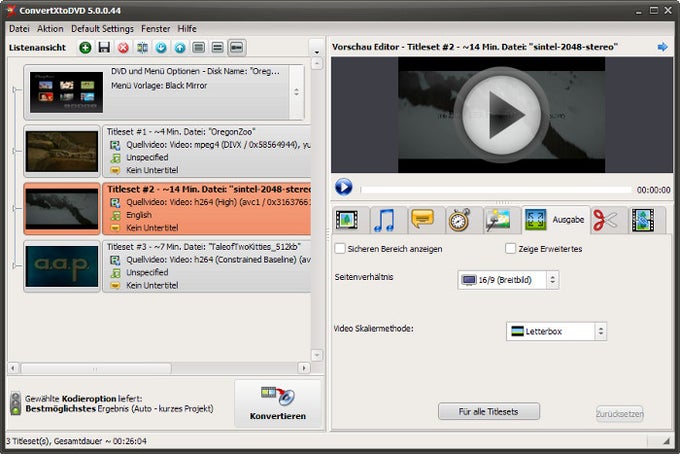The width and height of the screenshot is (680, 454).
Task: Open the video tab with filmstrip icon
Action: tap(347, 220)
